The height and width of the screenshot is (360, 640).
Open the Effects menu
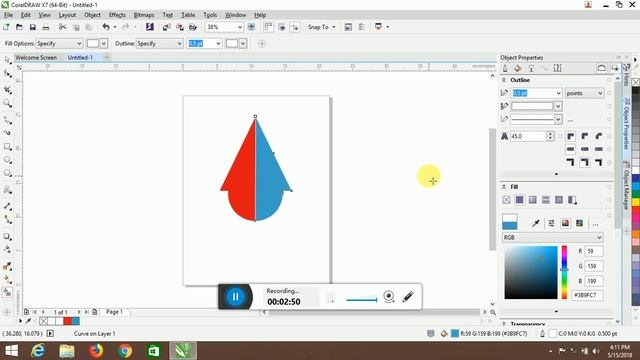point(117,15)
